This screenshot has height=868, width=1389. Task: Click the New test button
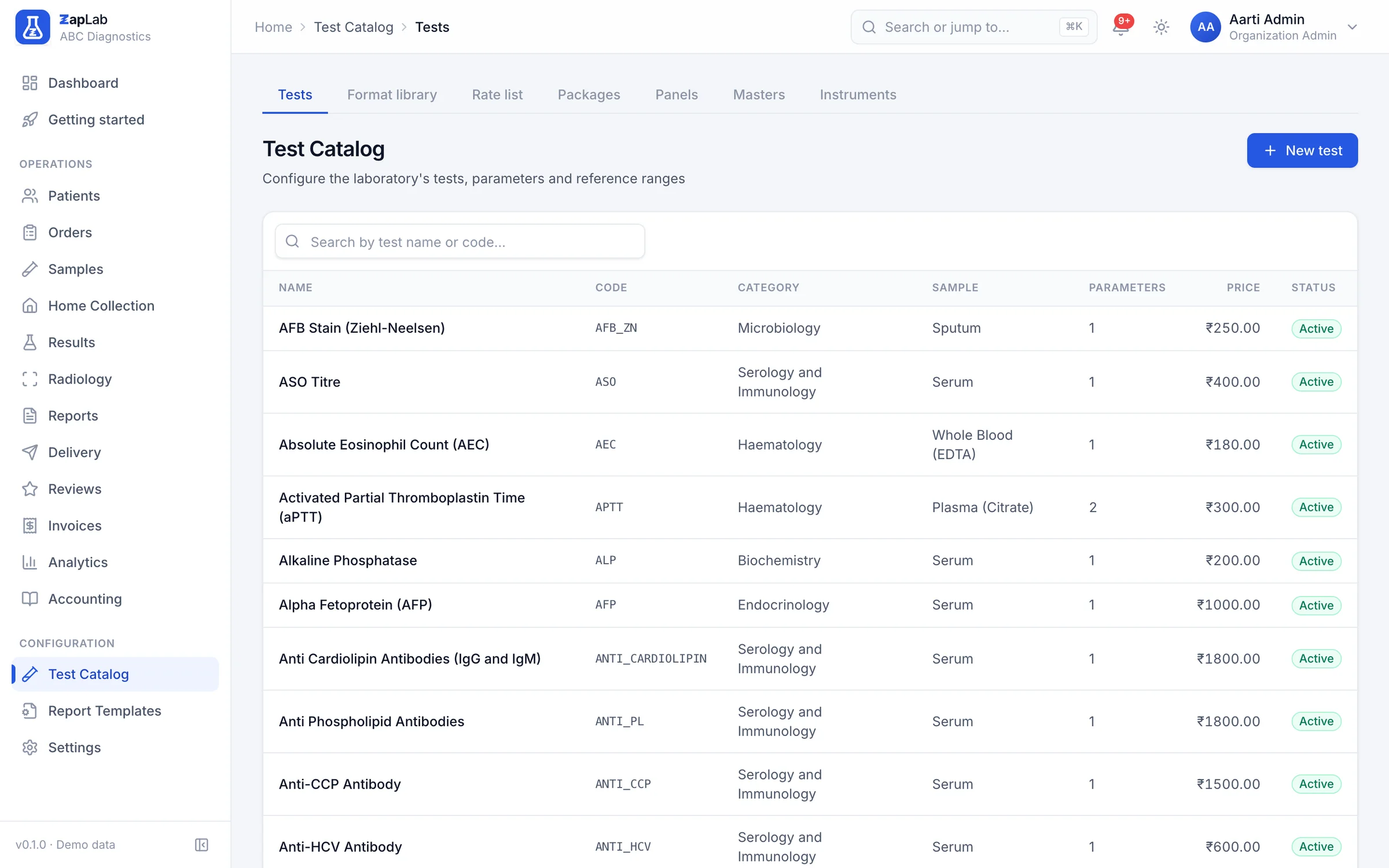(1302, 150)
